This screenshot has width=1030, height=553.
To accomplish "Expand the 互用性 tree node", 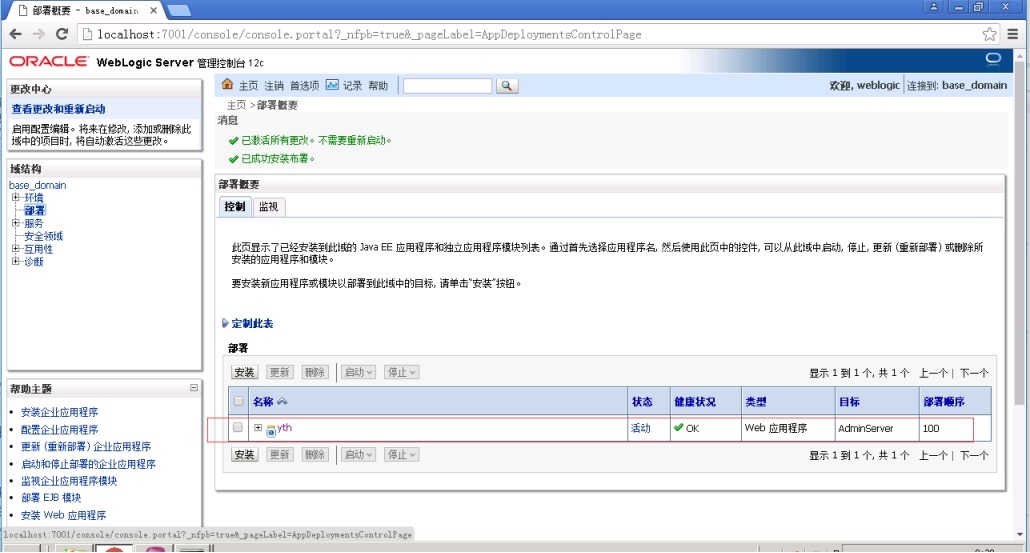I will pos(16,248).
